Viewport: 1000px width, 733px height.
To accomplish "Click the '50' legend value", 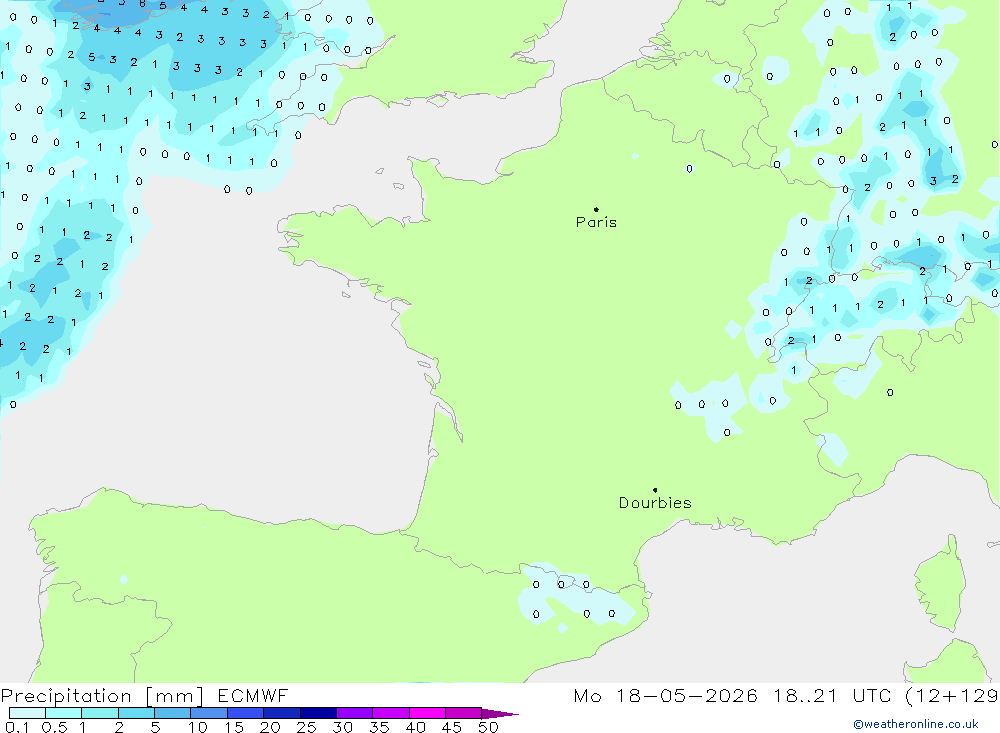I will point(488,727).
